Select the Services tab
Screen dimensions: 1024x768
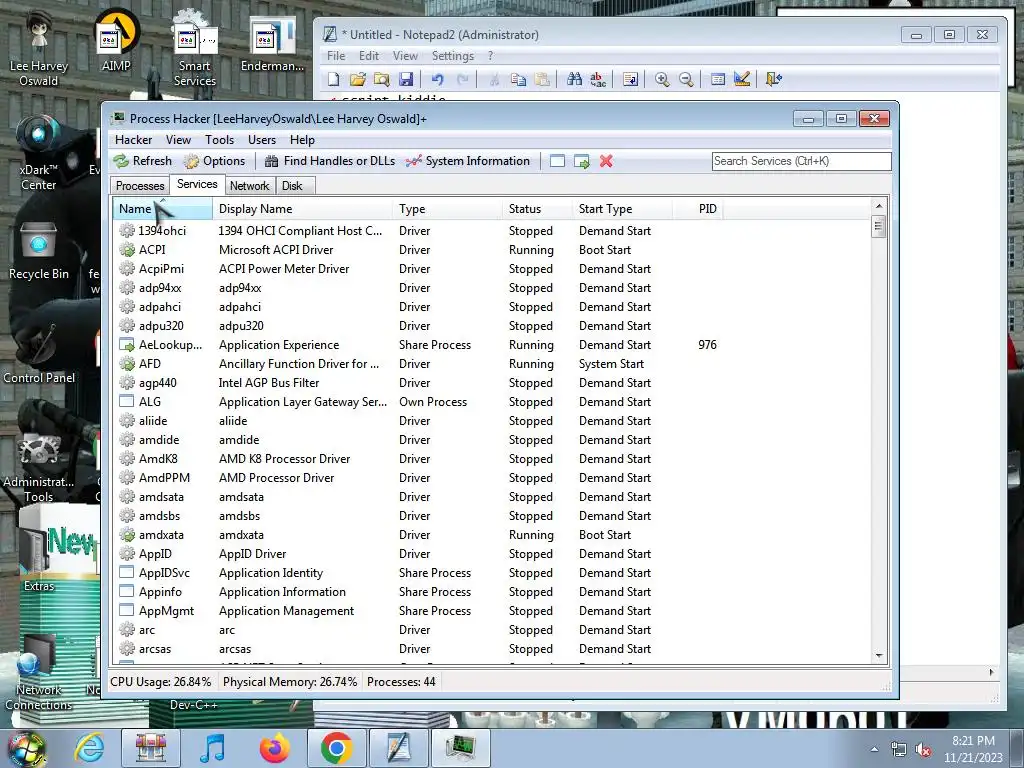[x=197, y=185]
